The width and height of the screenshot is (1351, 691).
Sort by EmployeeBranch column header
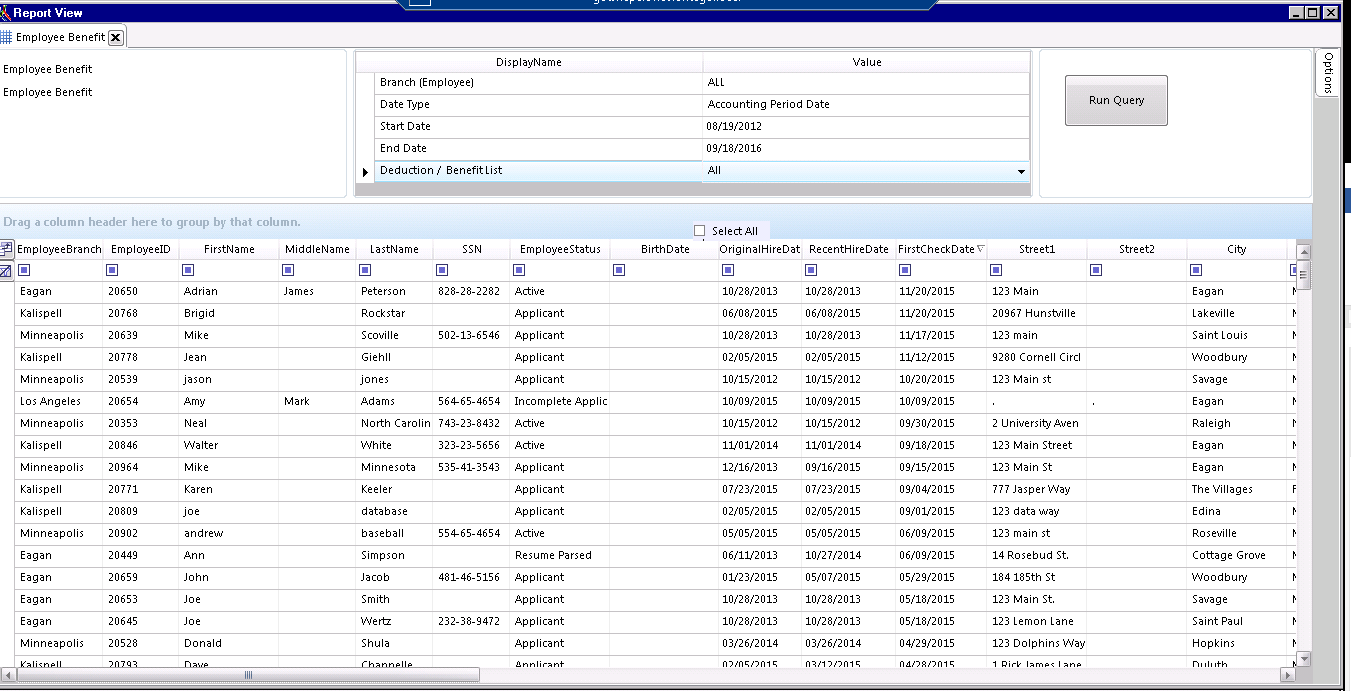[59, 249]
